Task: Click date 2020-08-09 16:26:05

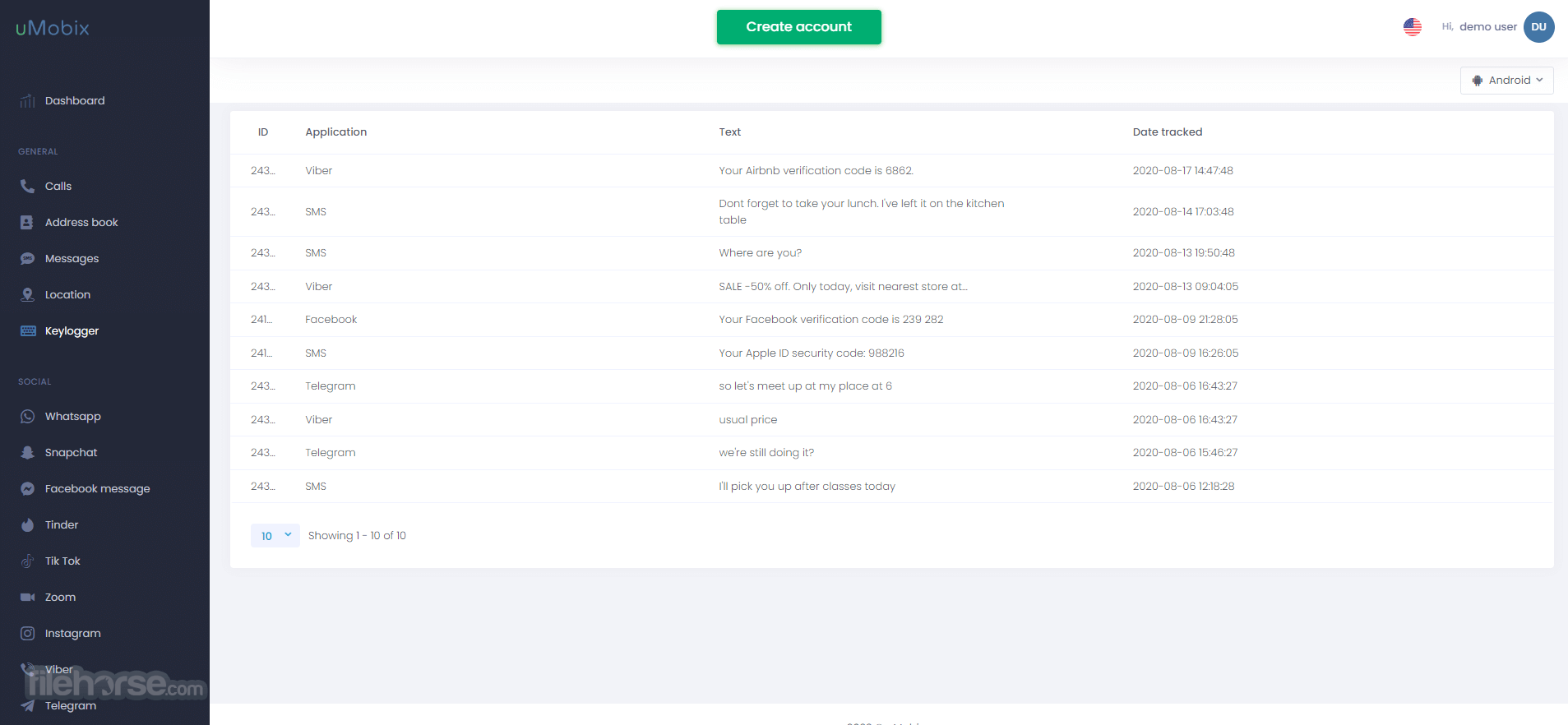Action: [1186, 353]
